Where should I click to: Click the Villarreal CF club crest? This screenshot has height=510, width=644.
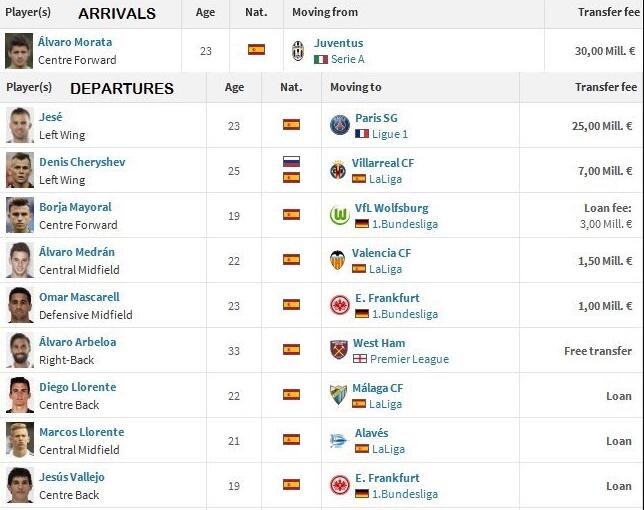(338, 170)
